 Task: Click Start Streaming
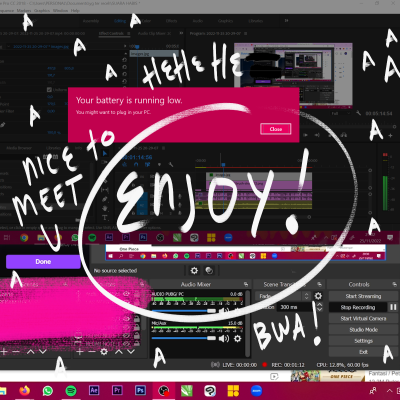pos(363,296)
